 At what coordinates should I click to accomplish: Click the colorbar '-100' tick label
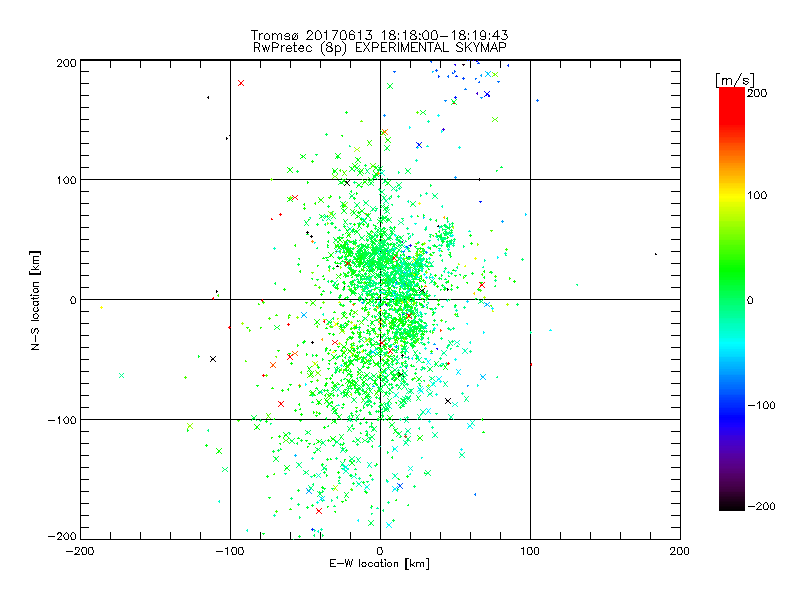761,405
